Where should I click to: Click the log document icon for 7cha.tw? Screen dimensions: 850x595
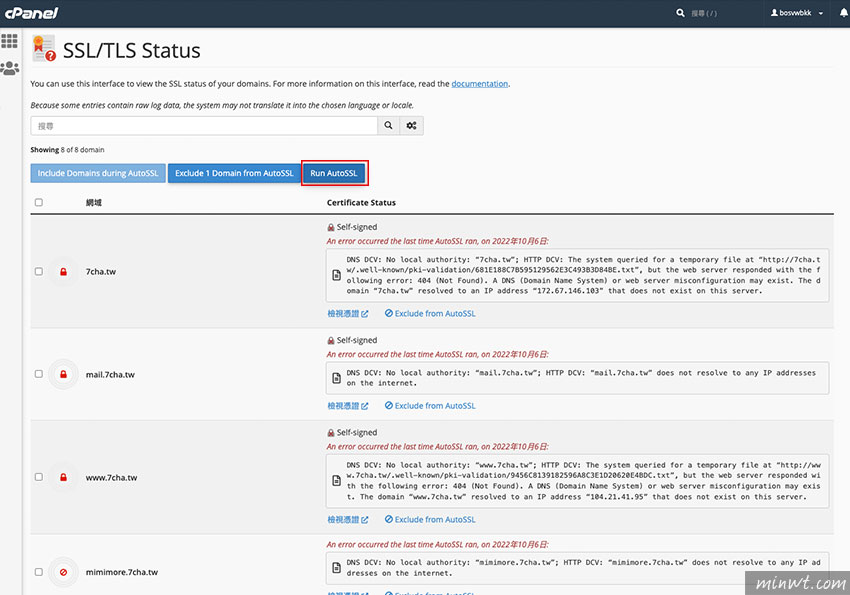pos(337,275)
